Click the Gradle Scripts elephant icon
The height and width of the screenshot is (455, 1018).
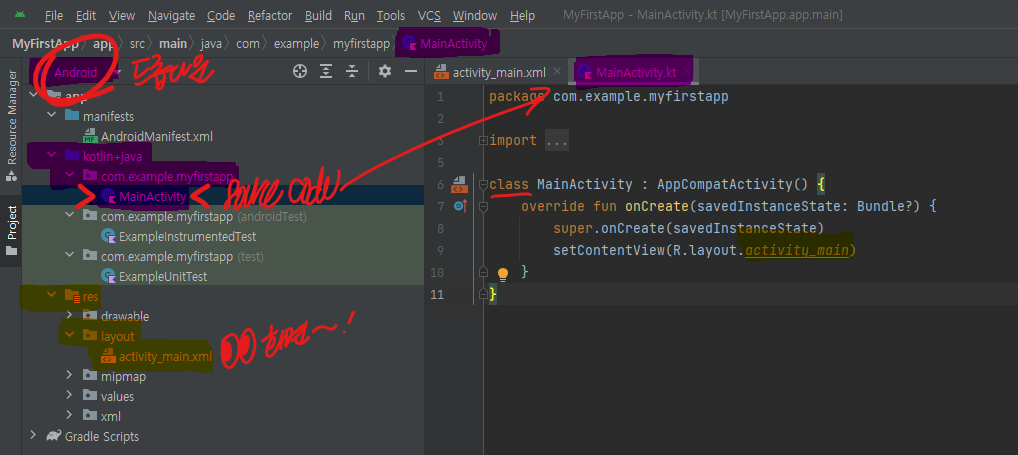pyautogui.click(x=54, y=436)
